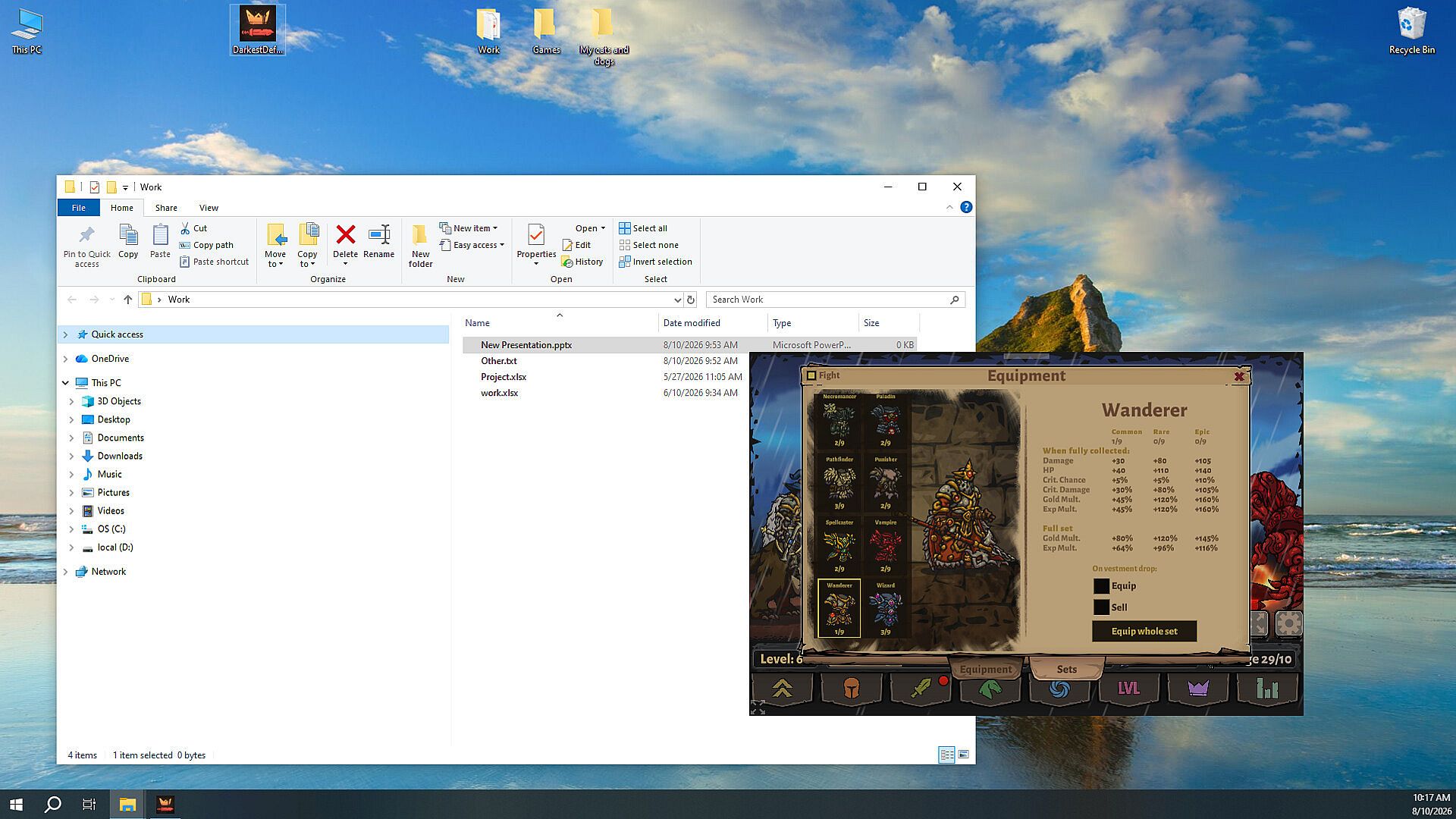Screen dimensions: 1456x819
Task: Switch to the Equipment tab in game
Action: (x=985, y=669)
